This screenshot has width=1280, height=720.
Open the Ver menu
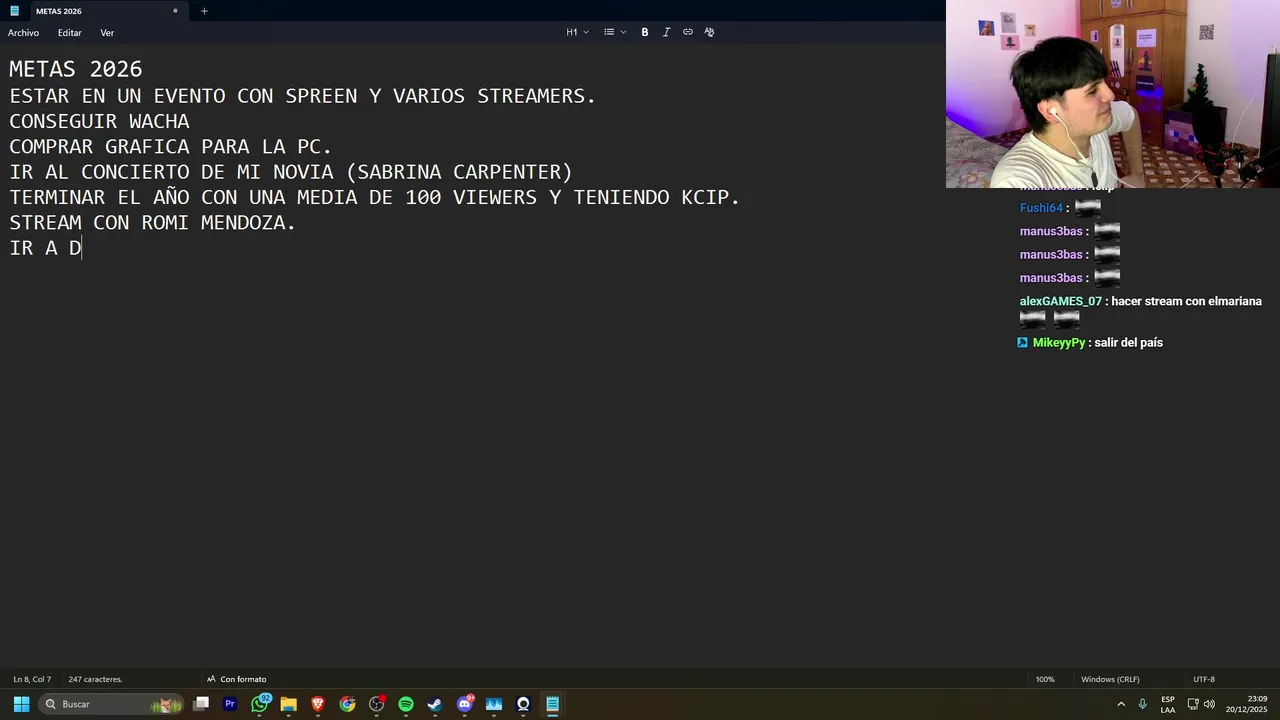[107, 33]
